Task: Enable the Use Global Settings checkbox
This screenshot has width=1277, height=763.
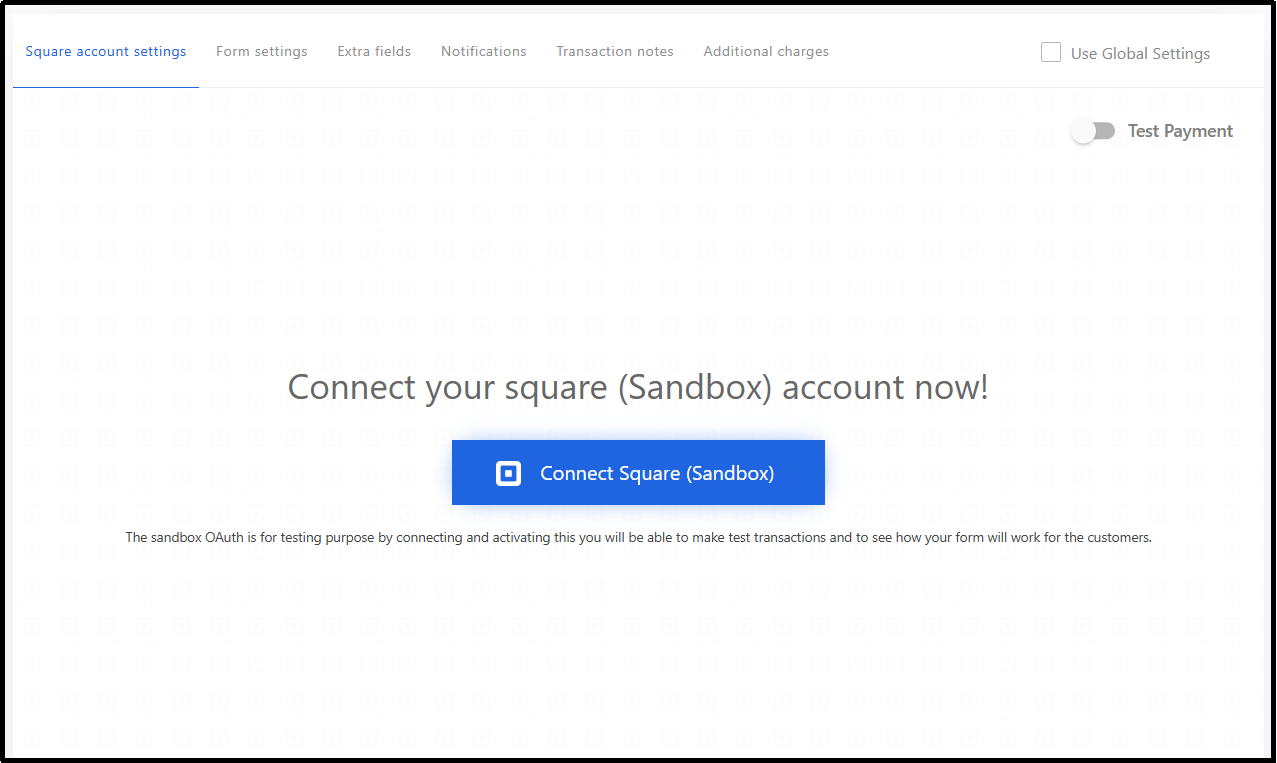Action: [x=1050, y=51]
